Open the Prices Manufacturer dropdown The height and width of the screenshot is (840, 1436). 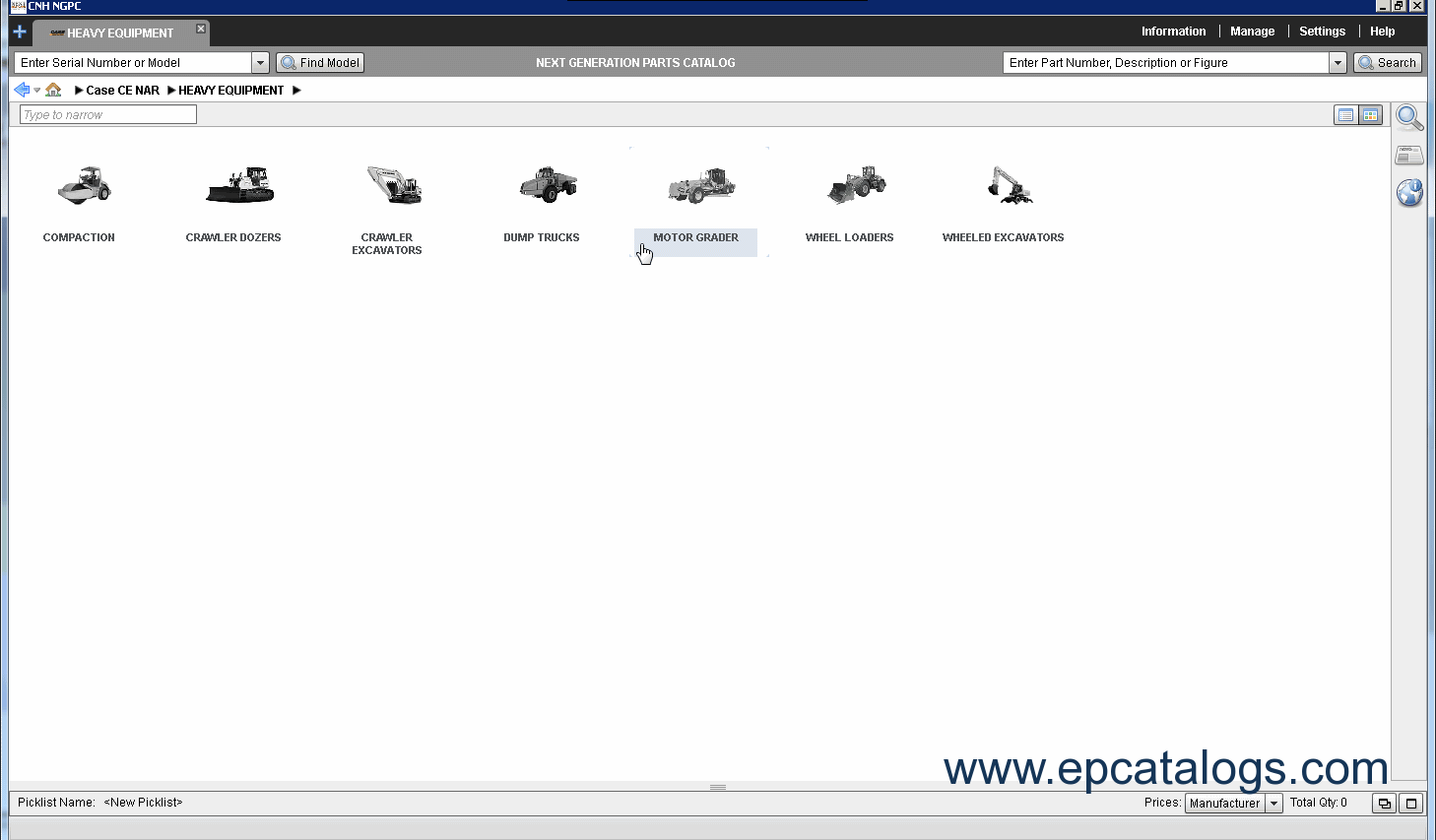(x=1273, y=804)
